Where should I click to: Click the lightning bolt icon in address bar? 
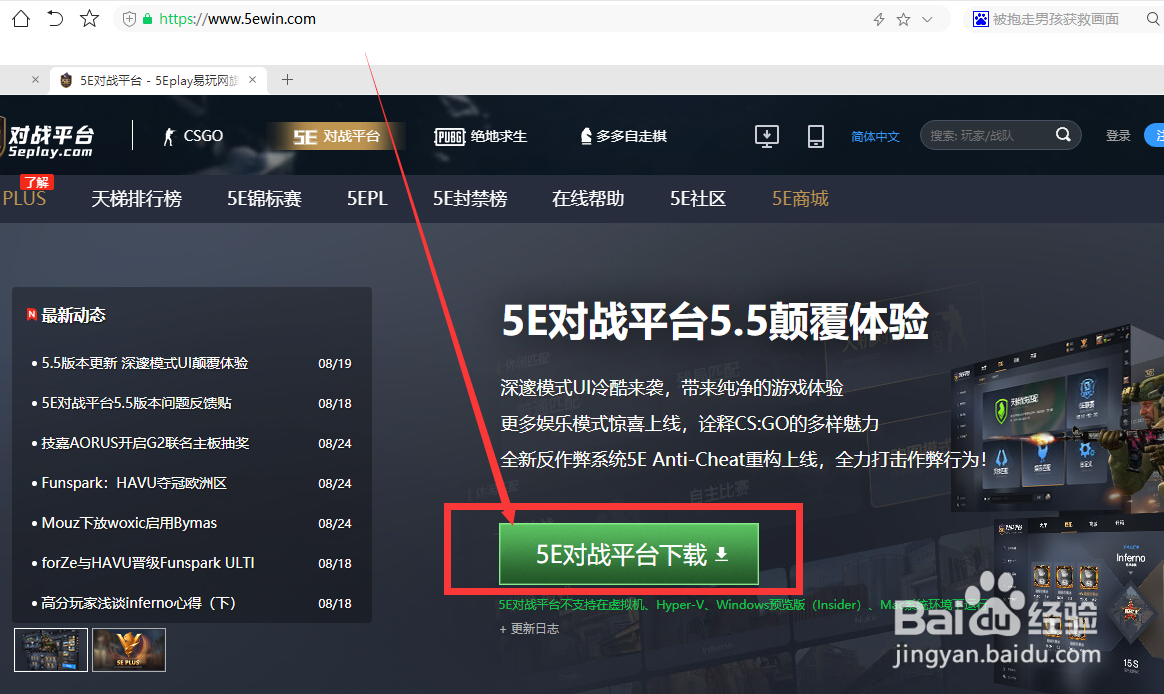[879, 19]
